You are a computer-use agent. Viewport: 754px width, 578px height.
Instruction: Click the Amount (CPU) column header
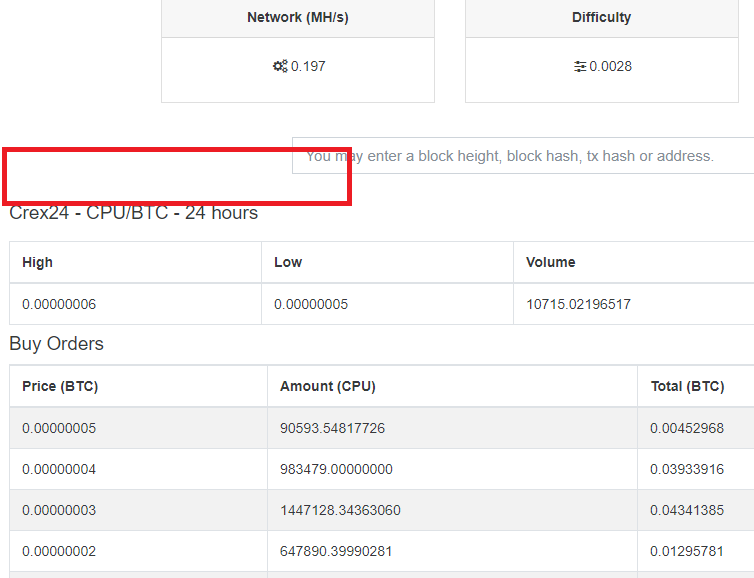328,386
